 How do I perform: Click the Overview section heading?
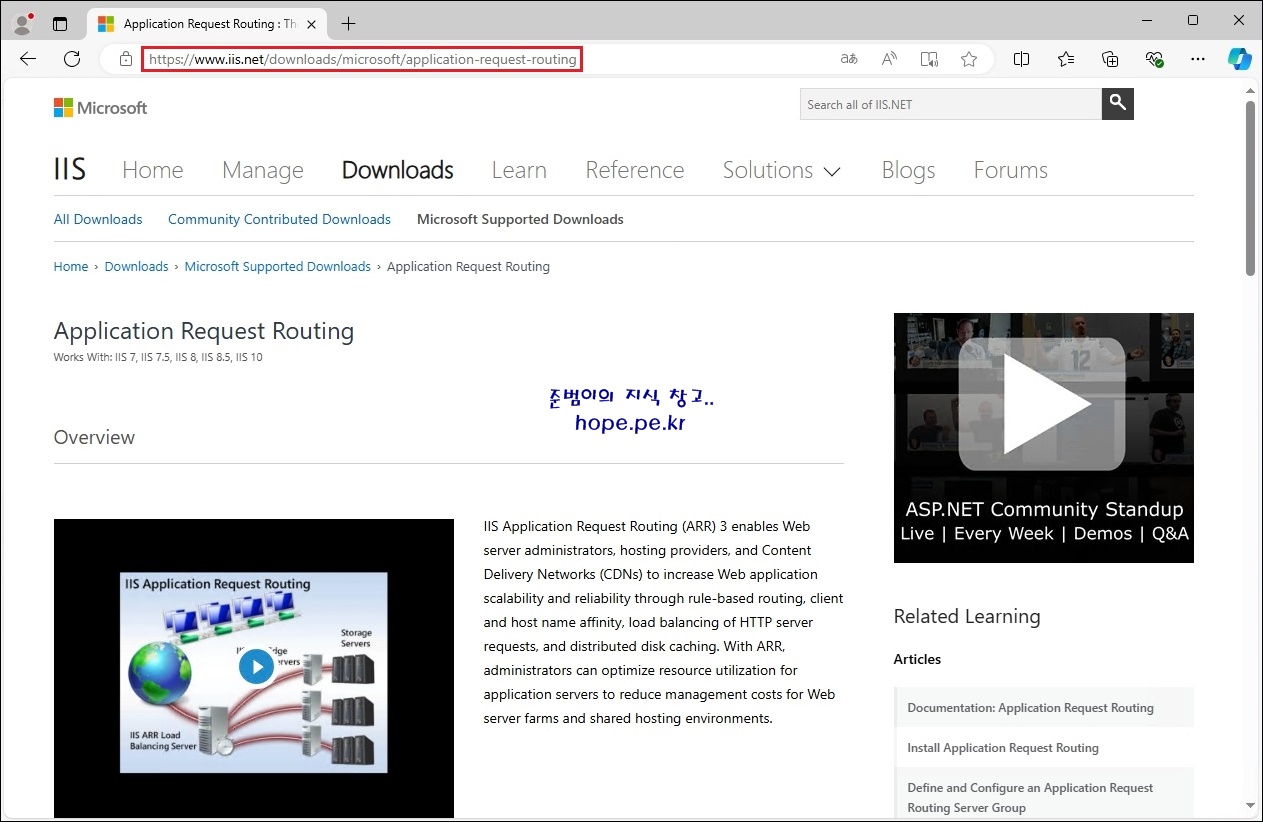(94, 437)
